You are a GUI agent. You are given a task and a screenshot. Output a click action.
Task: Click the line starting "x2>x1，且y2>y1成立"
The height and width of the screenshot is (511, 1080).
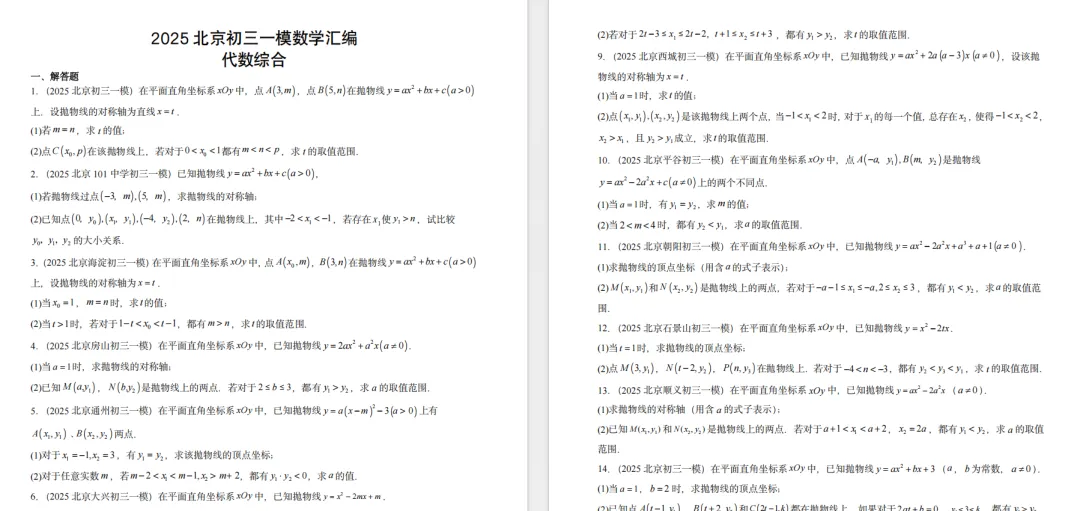(x=685, y=138)
